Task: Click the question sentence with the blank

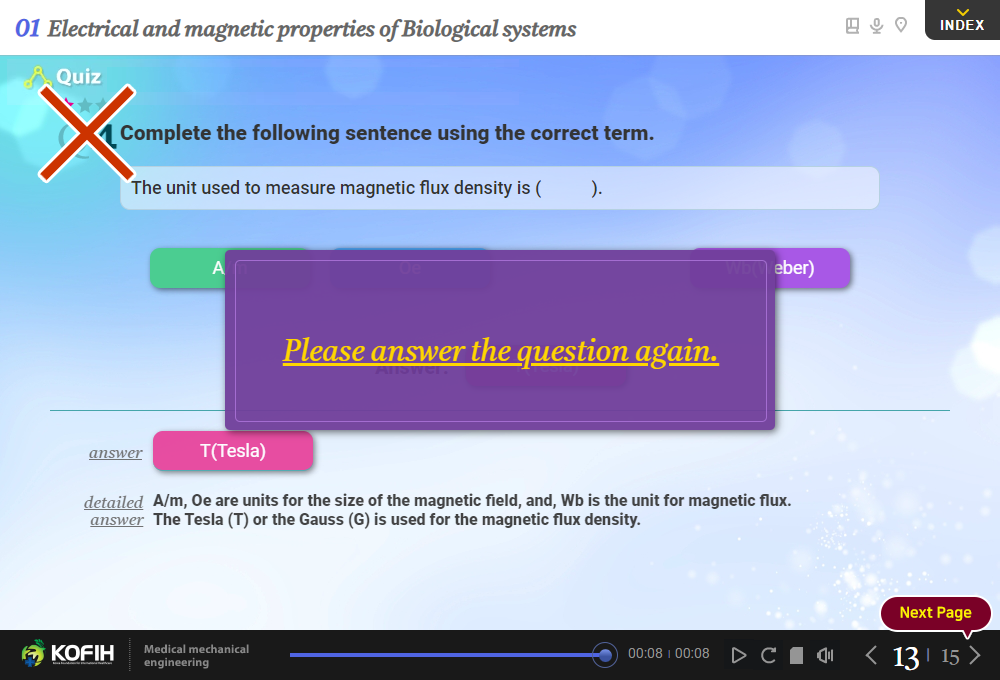Action: tap(499, 188)
